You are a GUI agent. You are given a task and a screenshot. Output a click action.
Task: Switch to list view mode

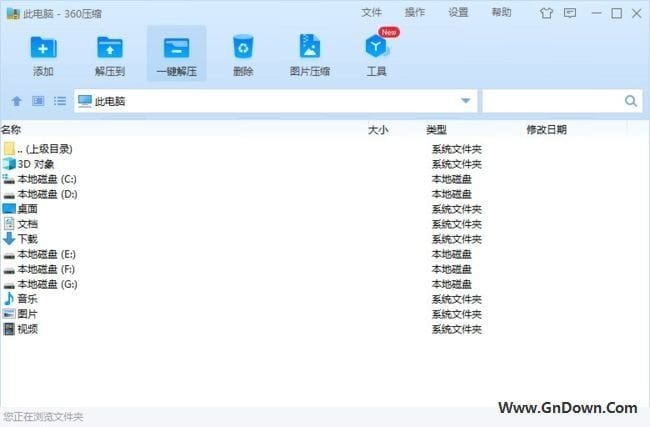click(x=60, y=101)
